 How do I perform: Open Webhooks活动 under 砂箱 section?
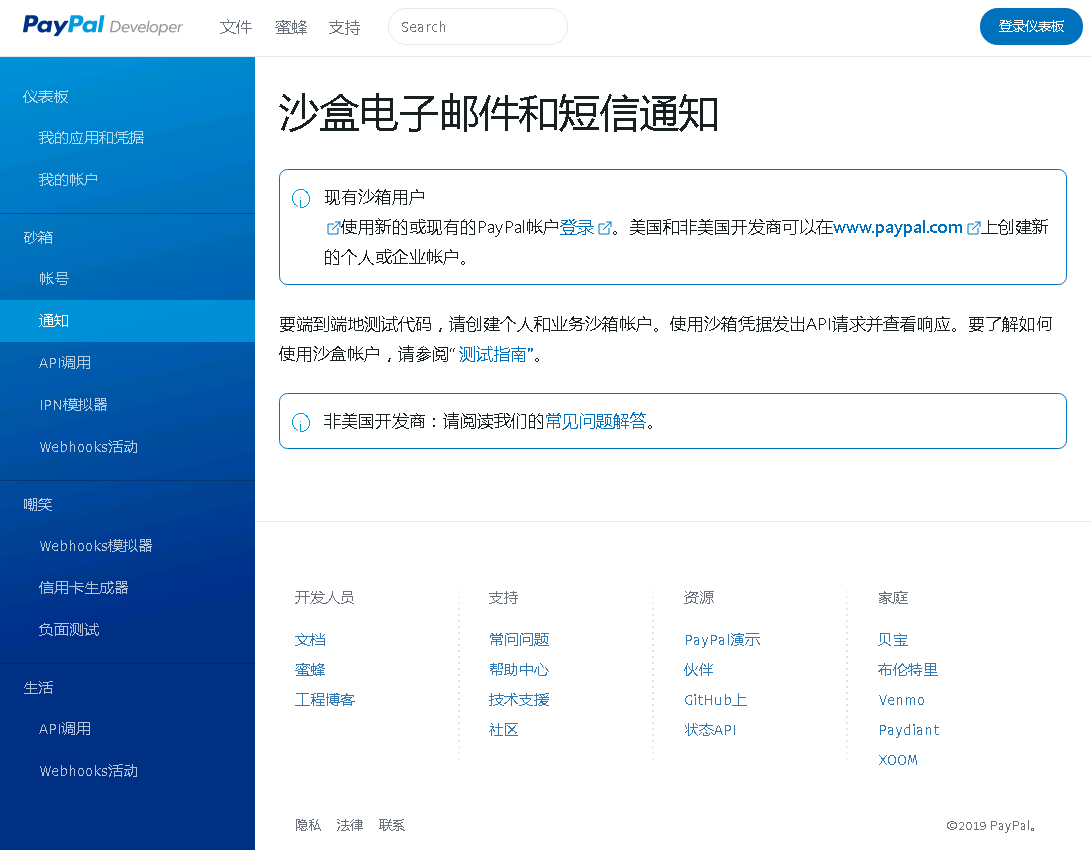click(x=88, y=447)
